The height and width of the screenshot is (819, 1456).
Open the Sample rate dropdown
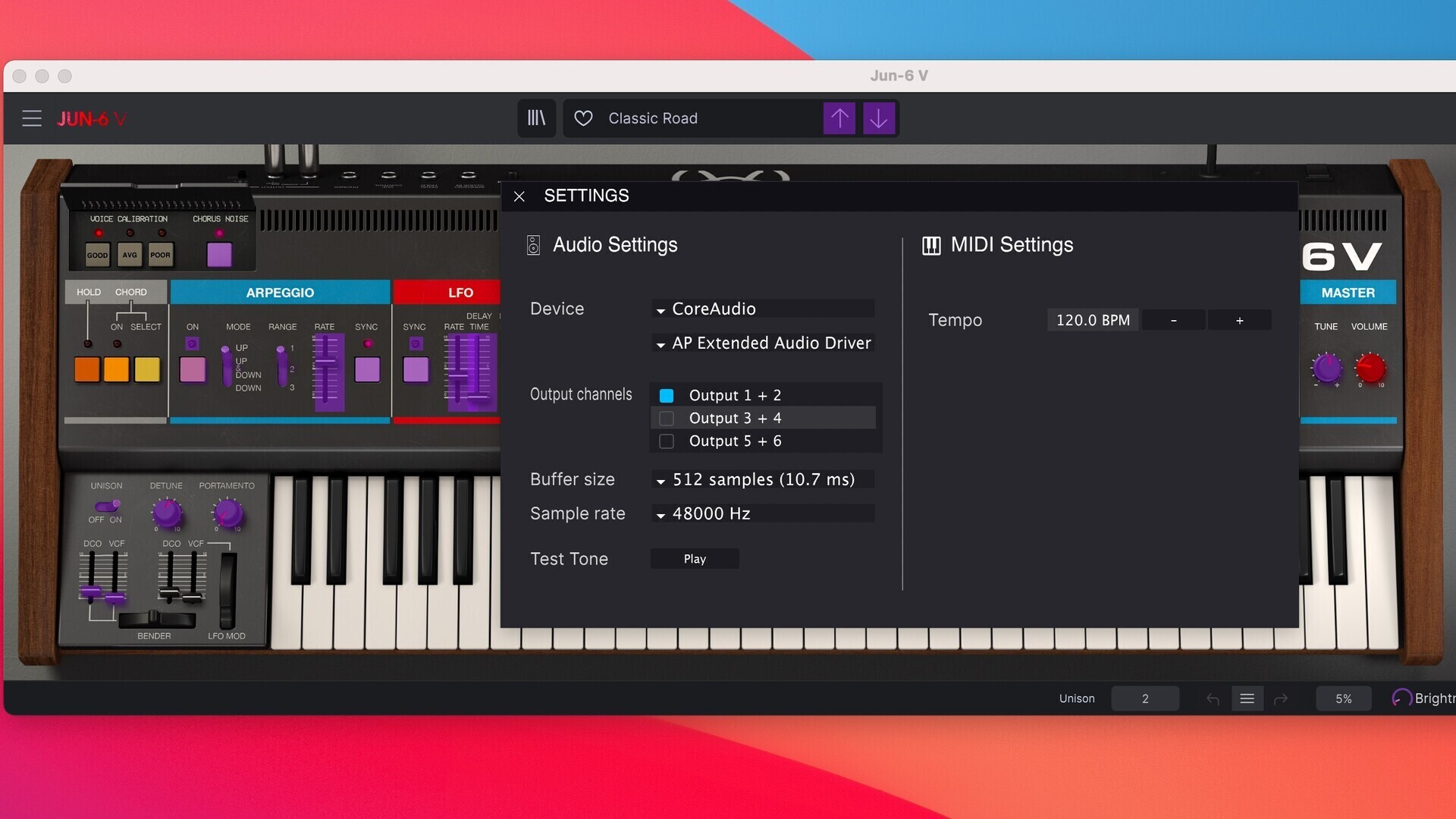[x=763, y=513]
